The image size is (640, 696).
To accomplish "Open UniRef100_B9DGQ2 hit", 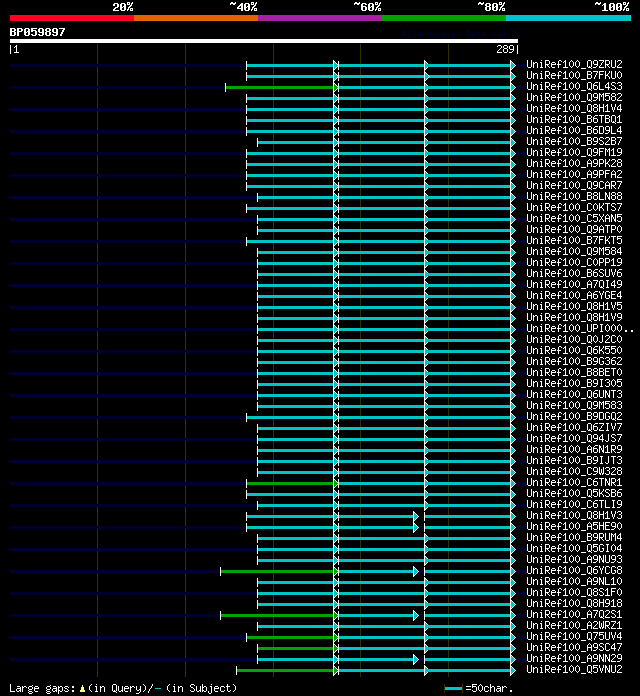I will pyautogui.click(x=574, y=417).
